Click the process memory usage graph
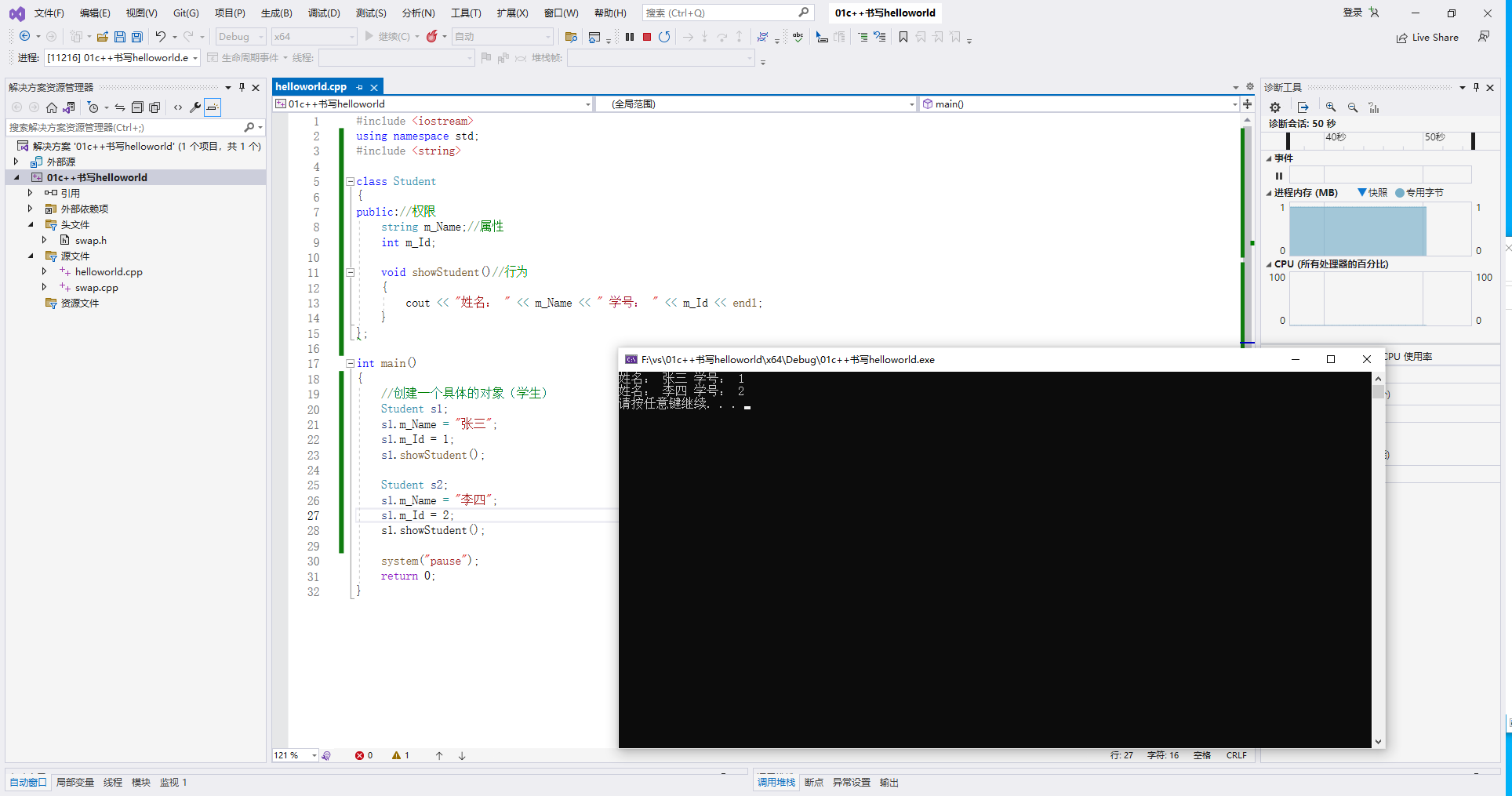Viewport: 1512px width, 796px height. (x=1380, y=229)
